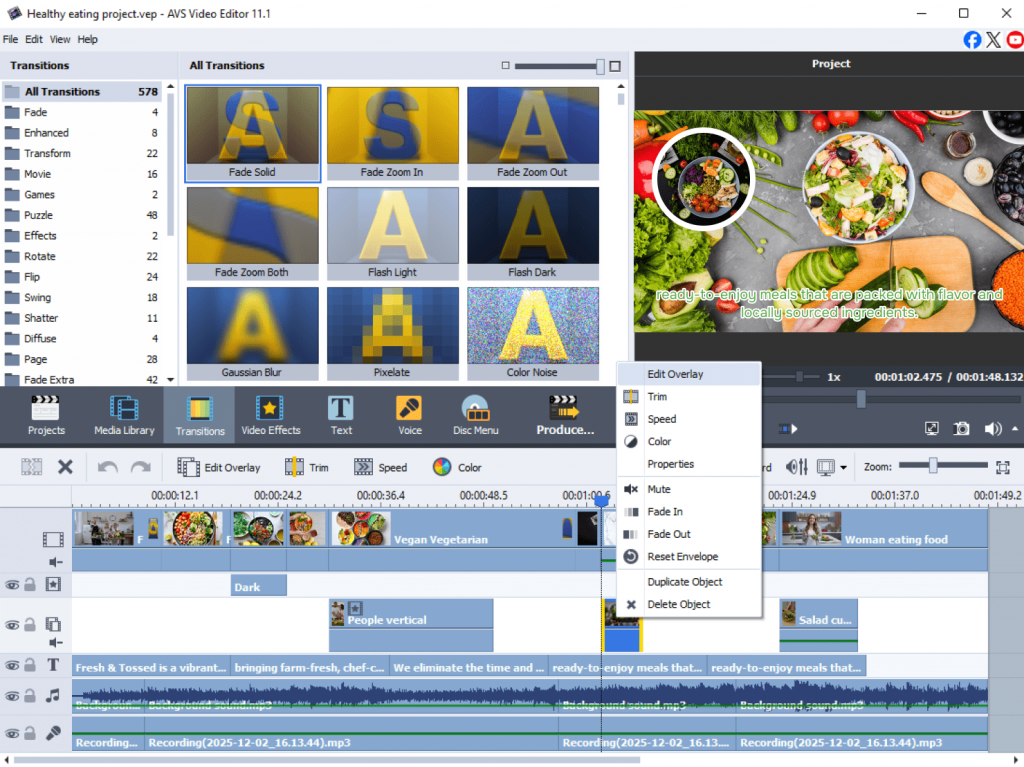Viewport: 1024px width, 767px height.
Task: Lock the voice recording track
Action: click(x=30, y=734)
